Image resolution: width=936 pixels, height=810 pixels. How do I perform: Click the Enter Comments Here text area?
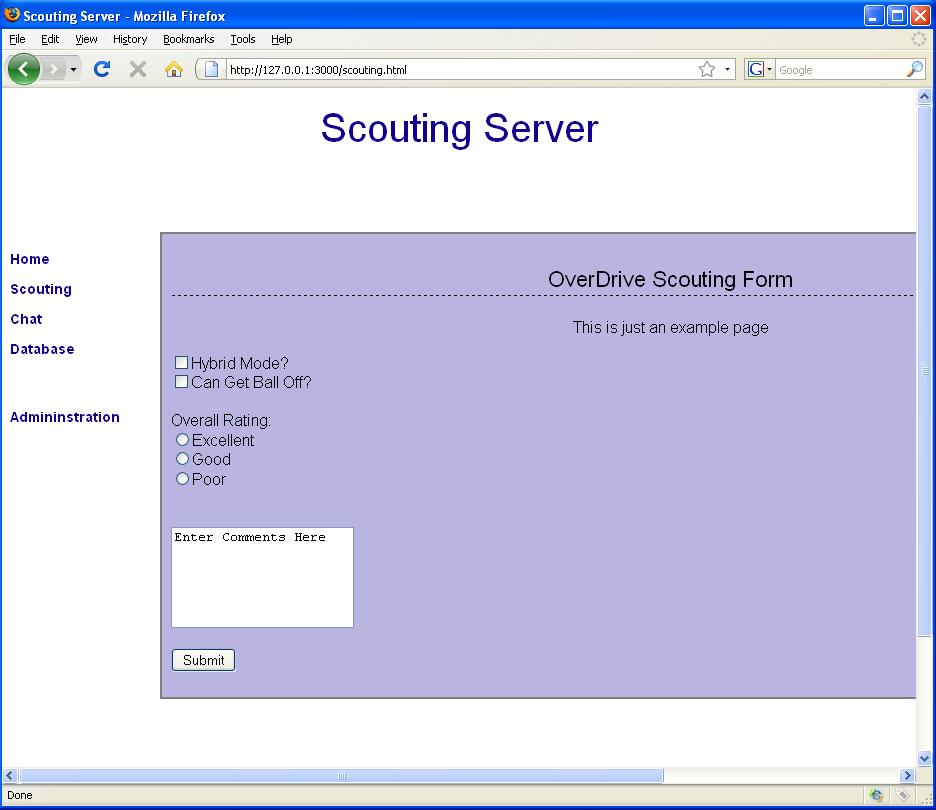click(x=263, y=577)
